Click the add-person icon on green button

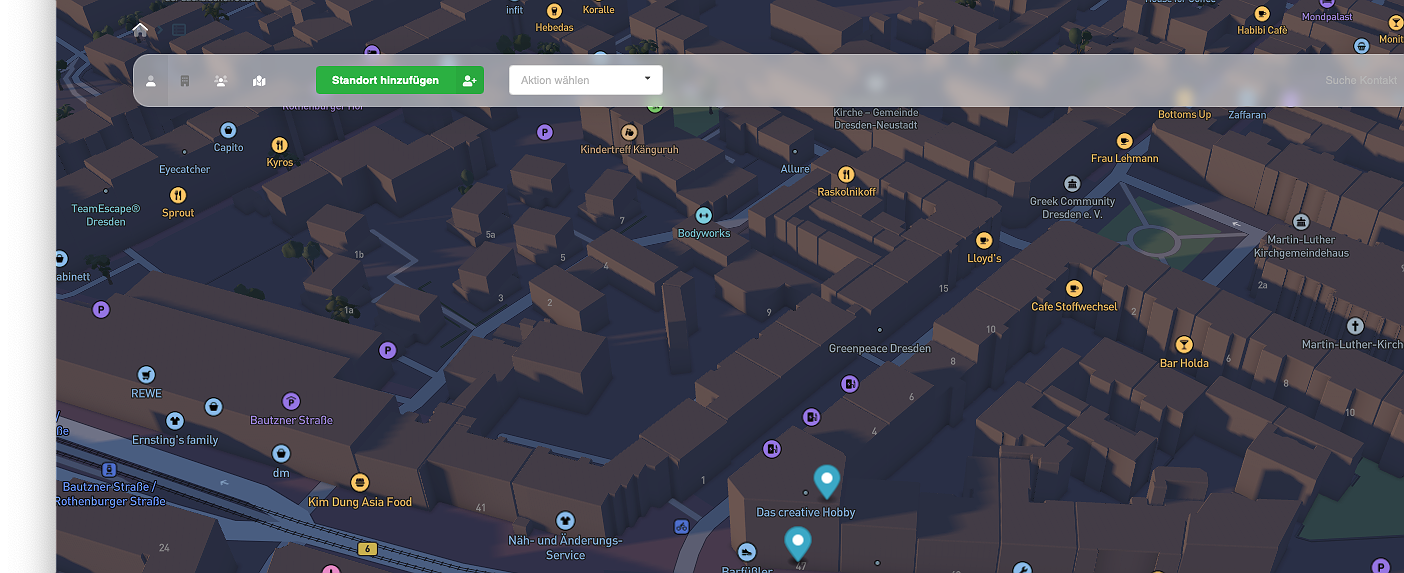tap(469, 81)
